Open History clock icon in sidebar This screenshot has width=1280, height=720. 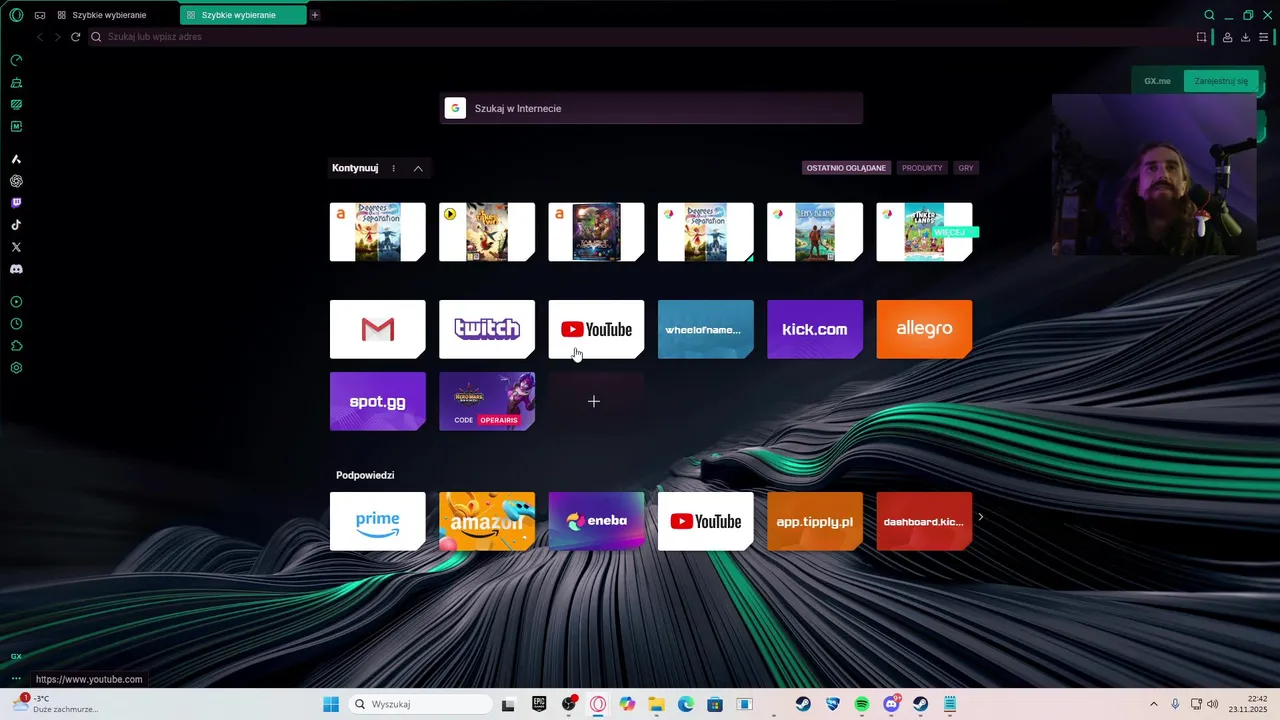[x=16, y=324]
